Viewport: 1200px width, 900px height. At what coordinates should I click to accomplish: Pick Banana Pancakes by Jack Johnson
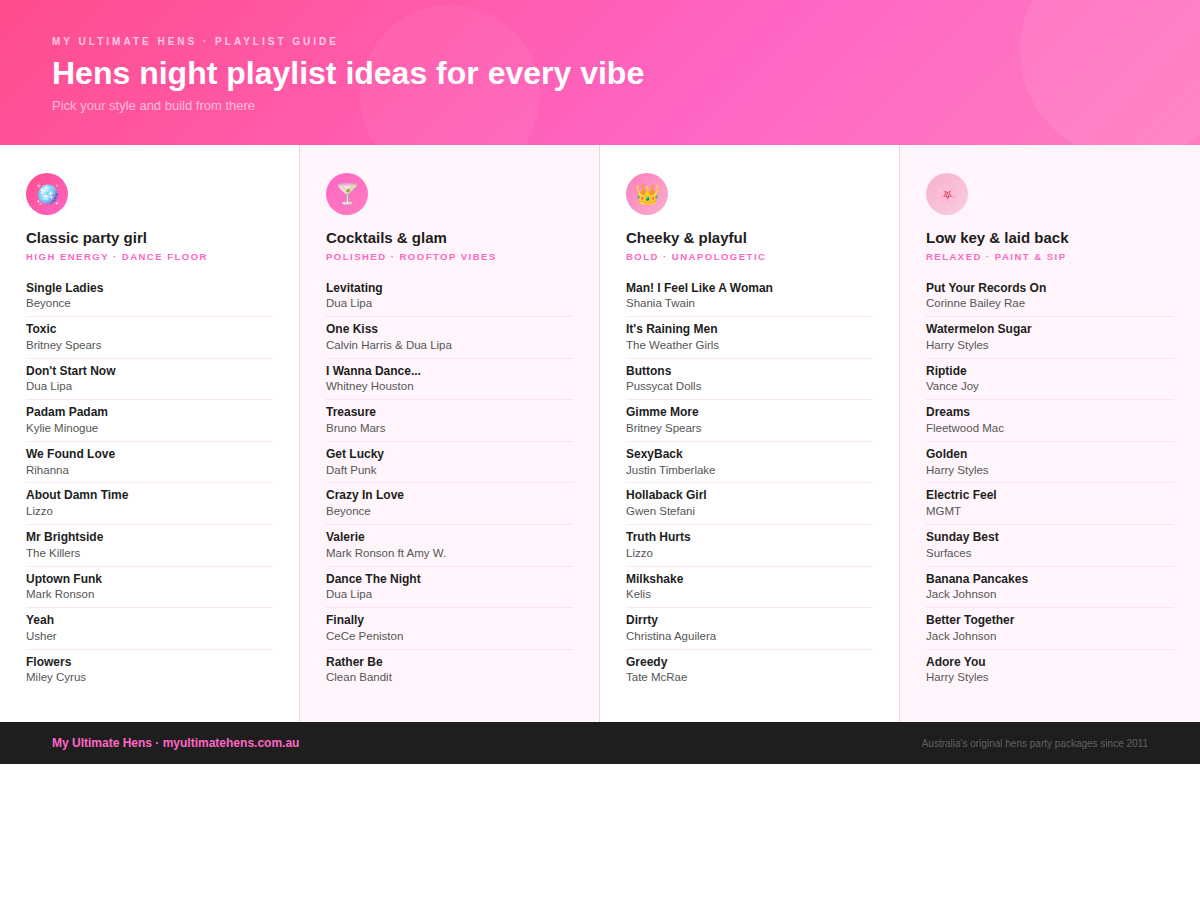(x=977, y=579)
